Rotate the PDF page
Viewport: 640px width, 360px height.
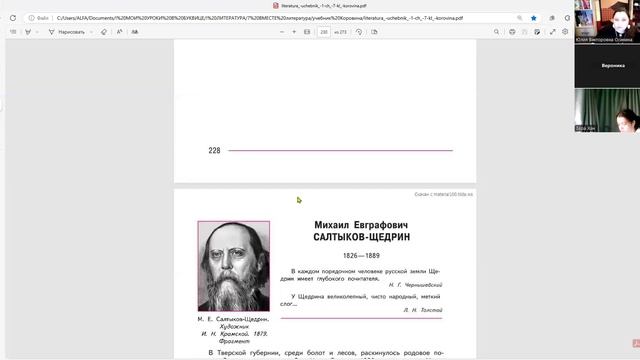359,32
